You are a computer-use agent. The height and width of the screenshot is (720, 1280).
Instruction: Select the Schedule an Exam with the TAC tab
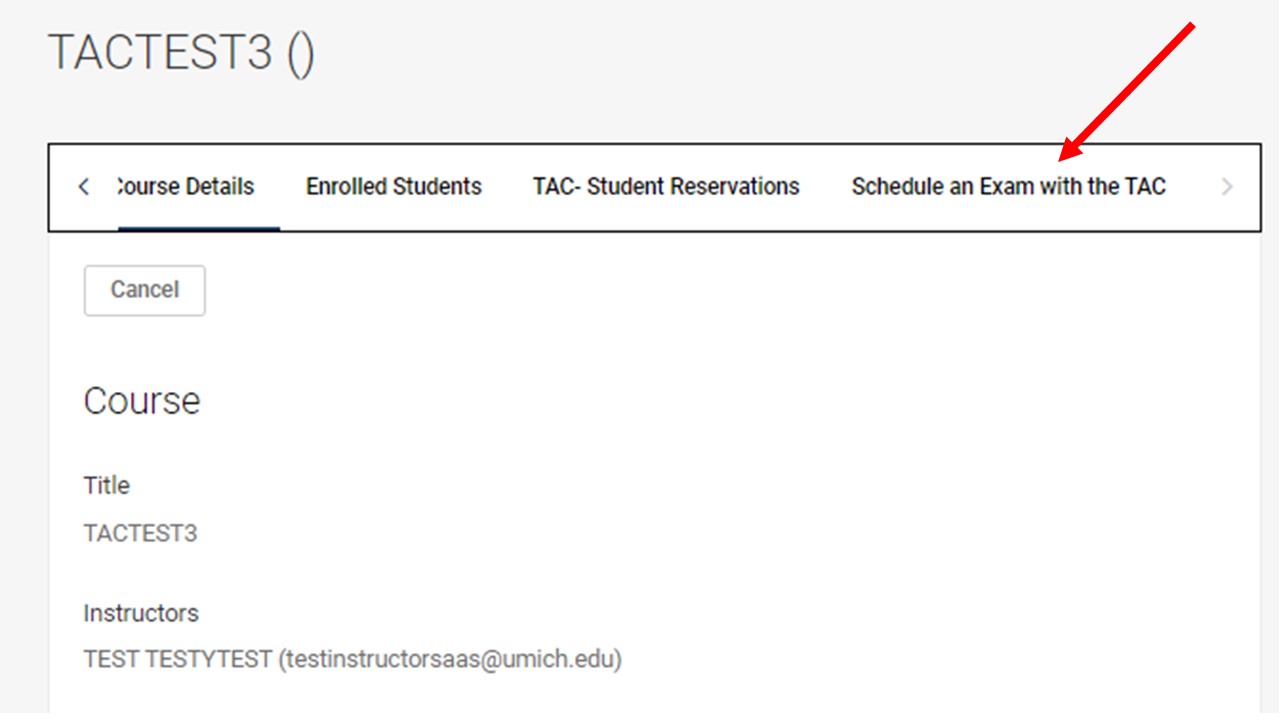pos(1007,186)
